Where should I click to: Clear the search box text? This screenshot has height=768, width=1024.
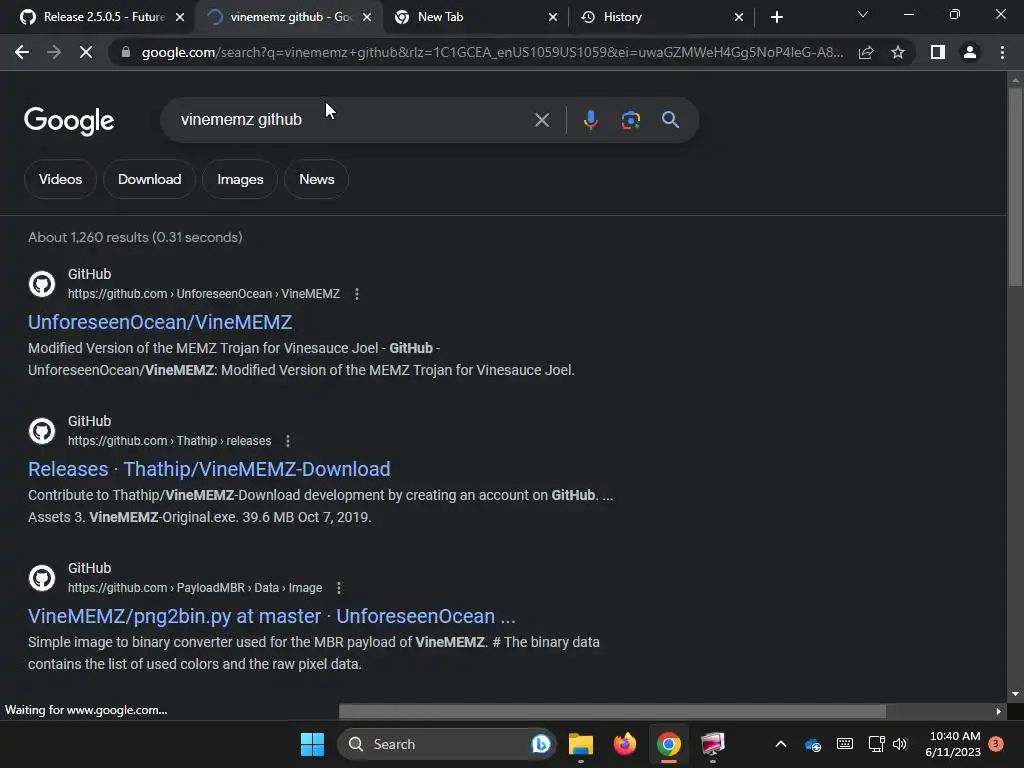[x=541, y=120]
